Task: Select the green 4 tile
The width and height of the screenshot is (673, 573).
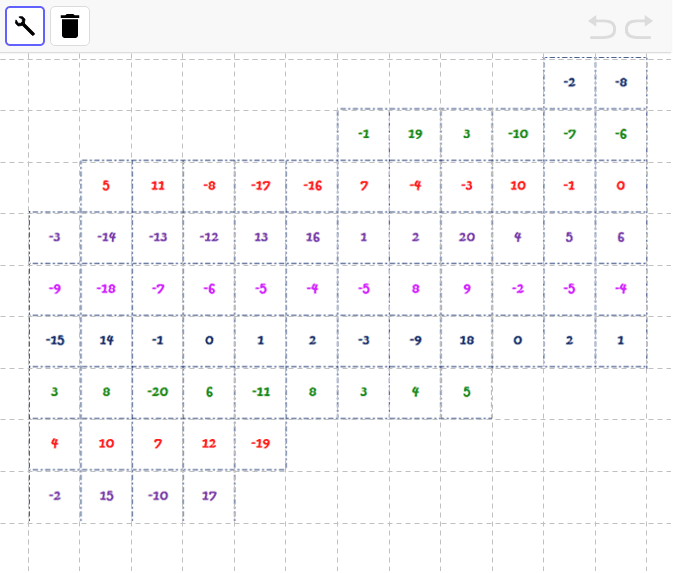Action: (415, 392)
